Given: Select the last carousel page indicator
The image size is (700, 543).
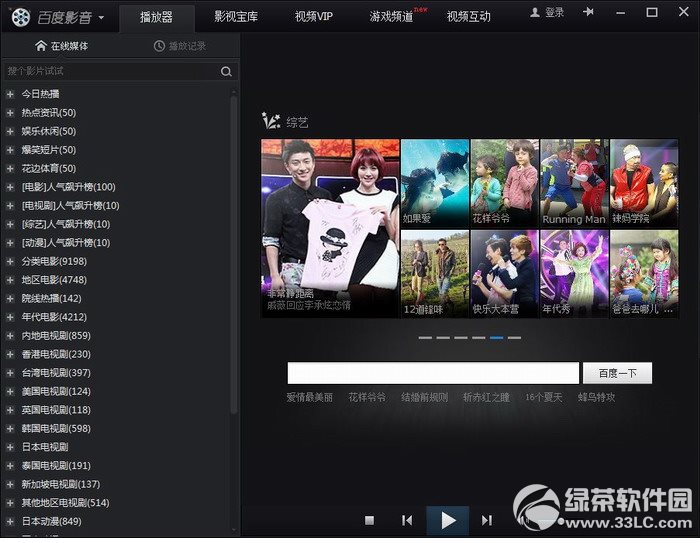Looking at the screenshot, I should point(514,338).
